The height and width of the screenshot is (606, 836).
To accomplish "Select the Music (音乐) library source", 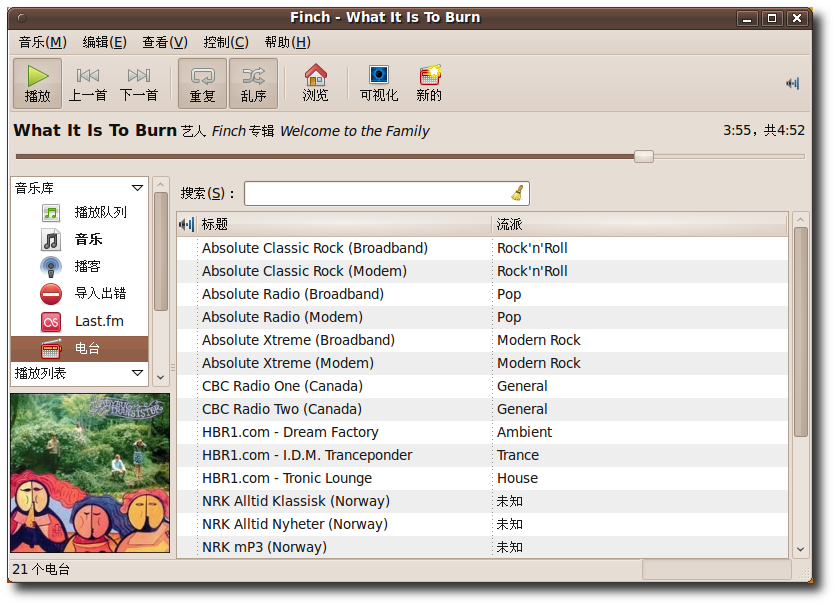I will pyautogui.click(x=79, y=239).
